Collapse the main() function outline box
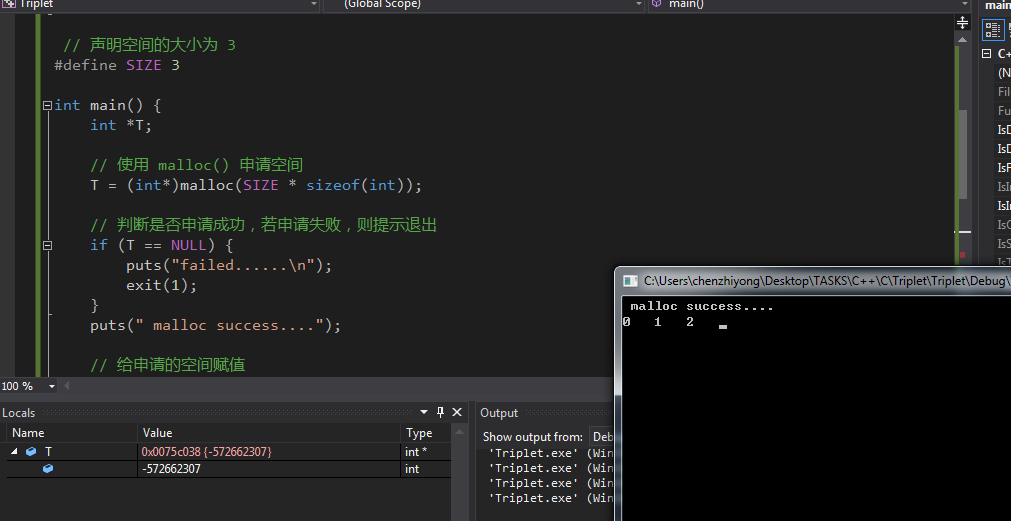Screen dimensions: 1011x521 (x=46, y=106)
